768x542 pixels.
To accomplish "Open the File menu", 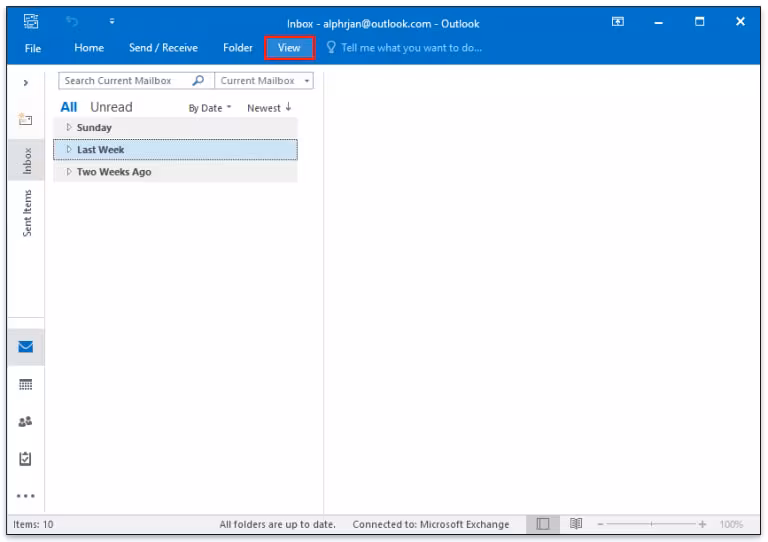I will pyautogui.click(x=33, y=48).
